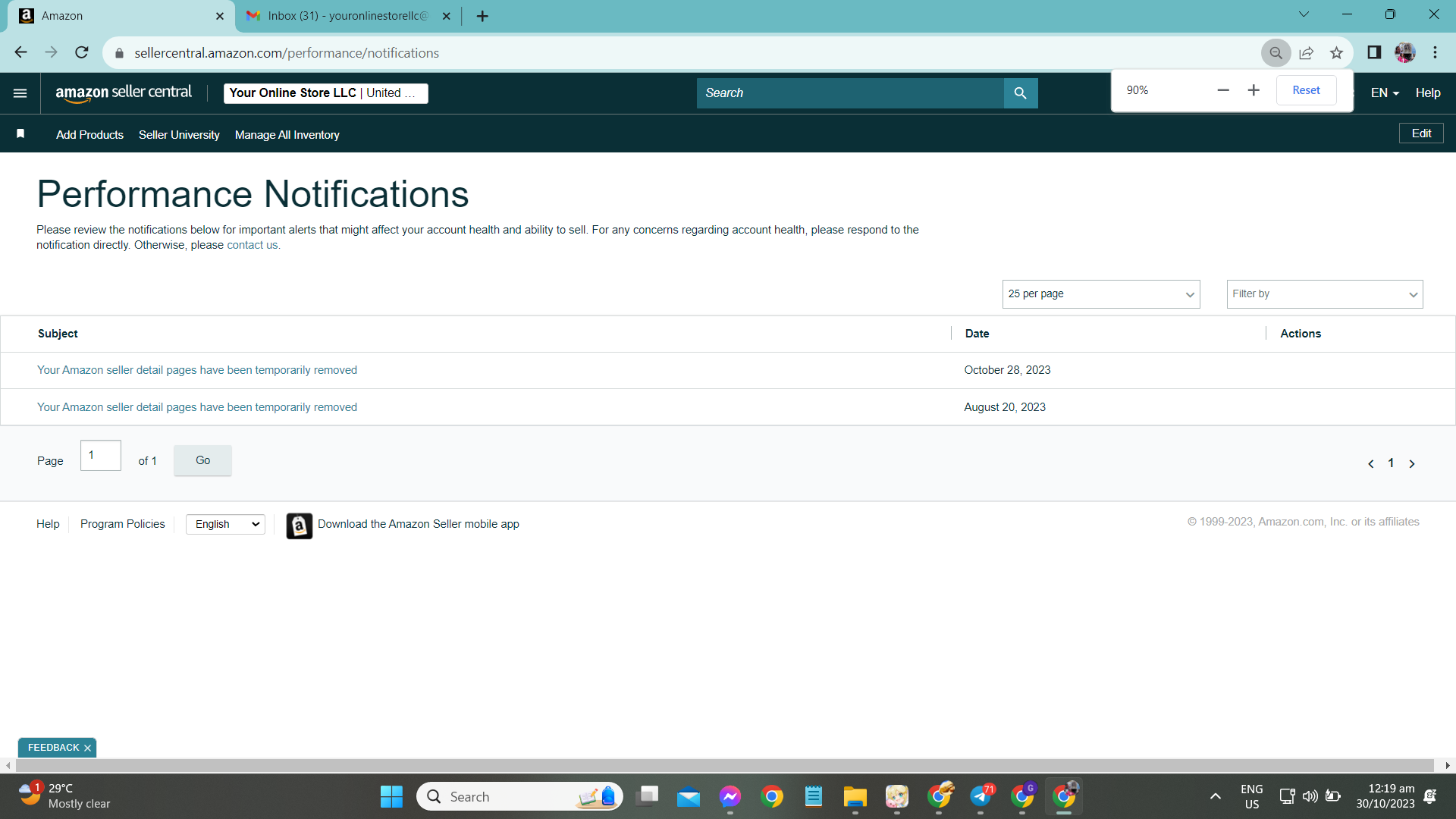Click the browser address bar URL
This screenshot has height=819, width=1456.
tap(287, 53)
